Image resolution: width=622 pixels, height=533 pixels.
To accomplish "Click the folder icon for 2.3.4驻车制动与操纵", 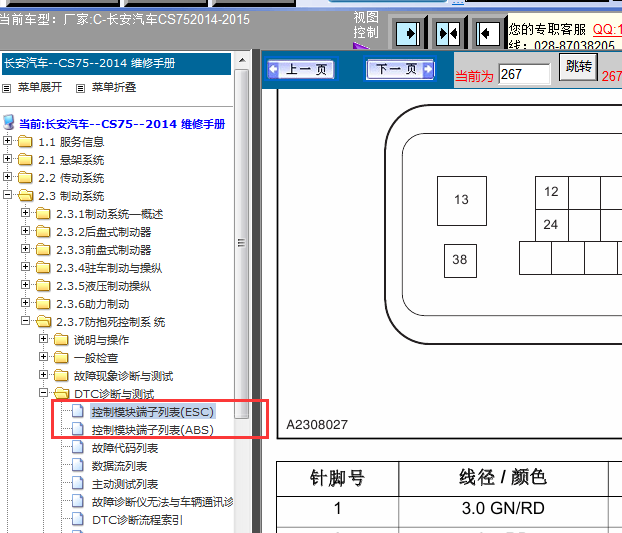I will click(43, 268).
